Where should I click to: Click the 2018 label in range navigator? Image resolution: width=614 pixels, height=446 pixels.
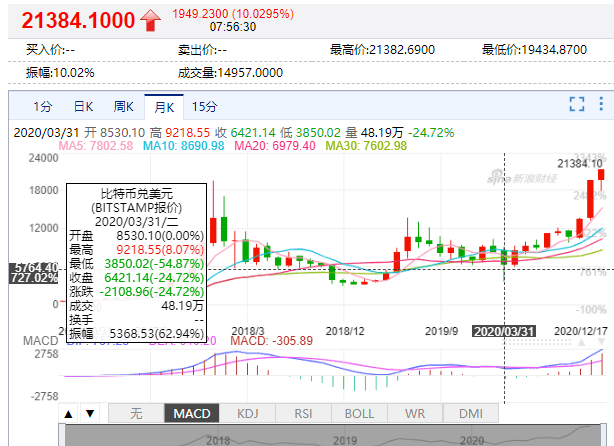[x=218, y=441]
